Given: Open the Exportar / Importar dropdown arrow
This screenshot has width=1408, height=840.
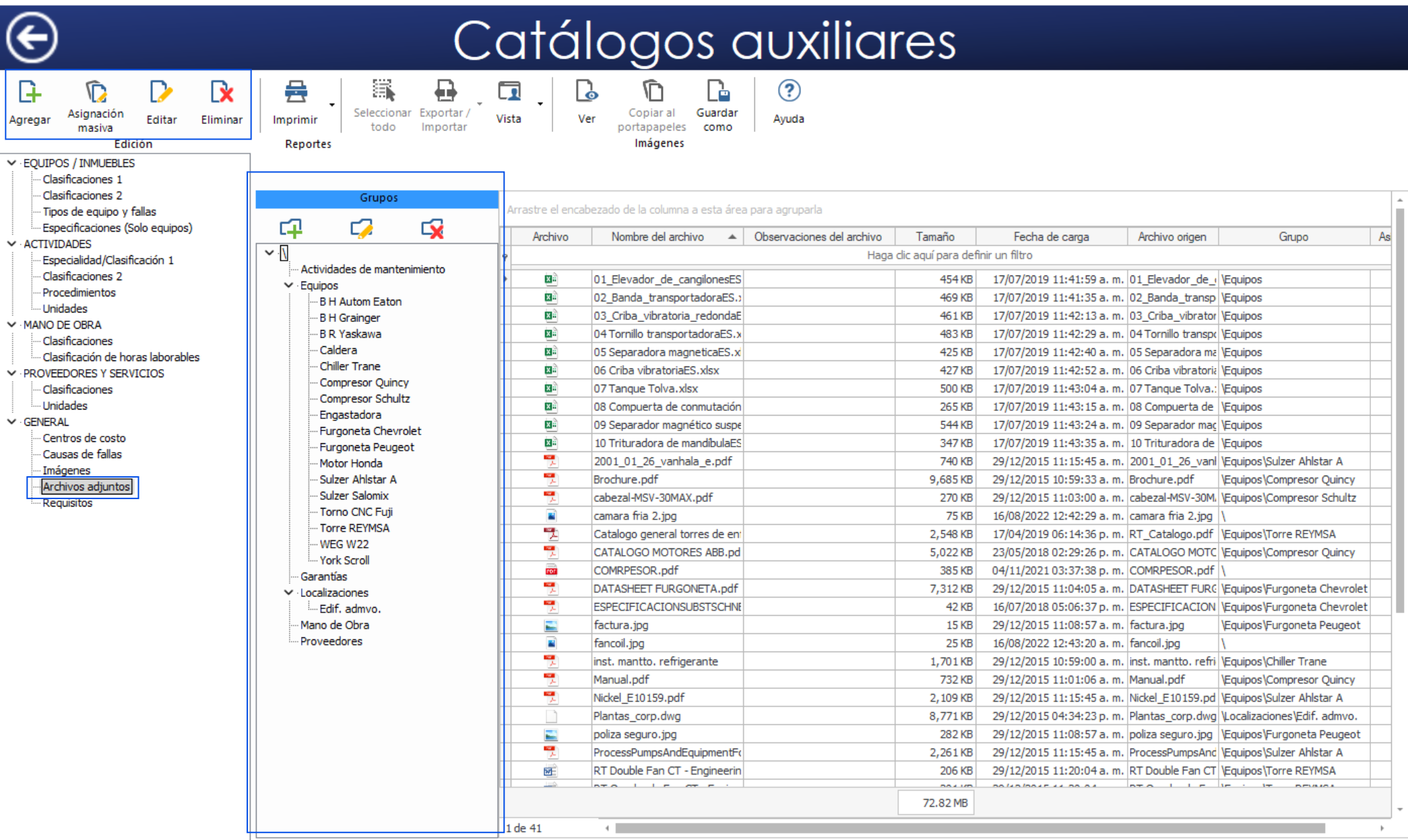Looking at the screenshot, I should tap(480, 104).
